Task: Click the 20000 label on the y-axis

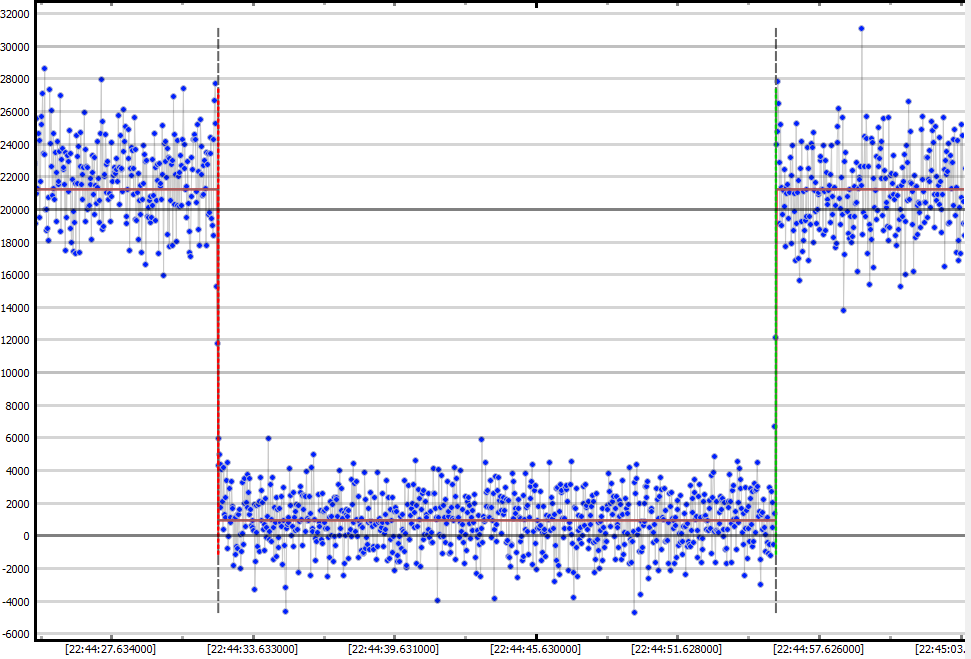Action: (x=16, y=210)
